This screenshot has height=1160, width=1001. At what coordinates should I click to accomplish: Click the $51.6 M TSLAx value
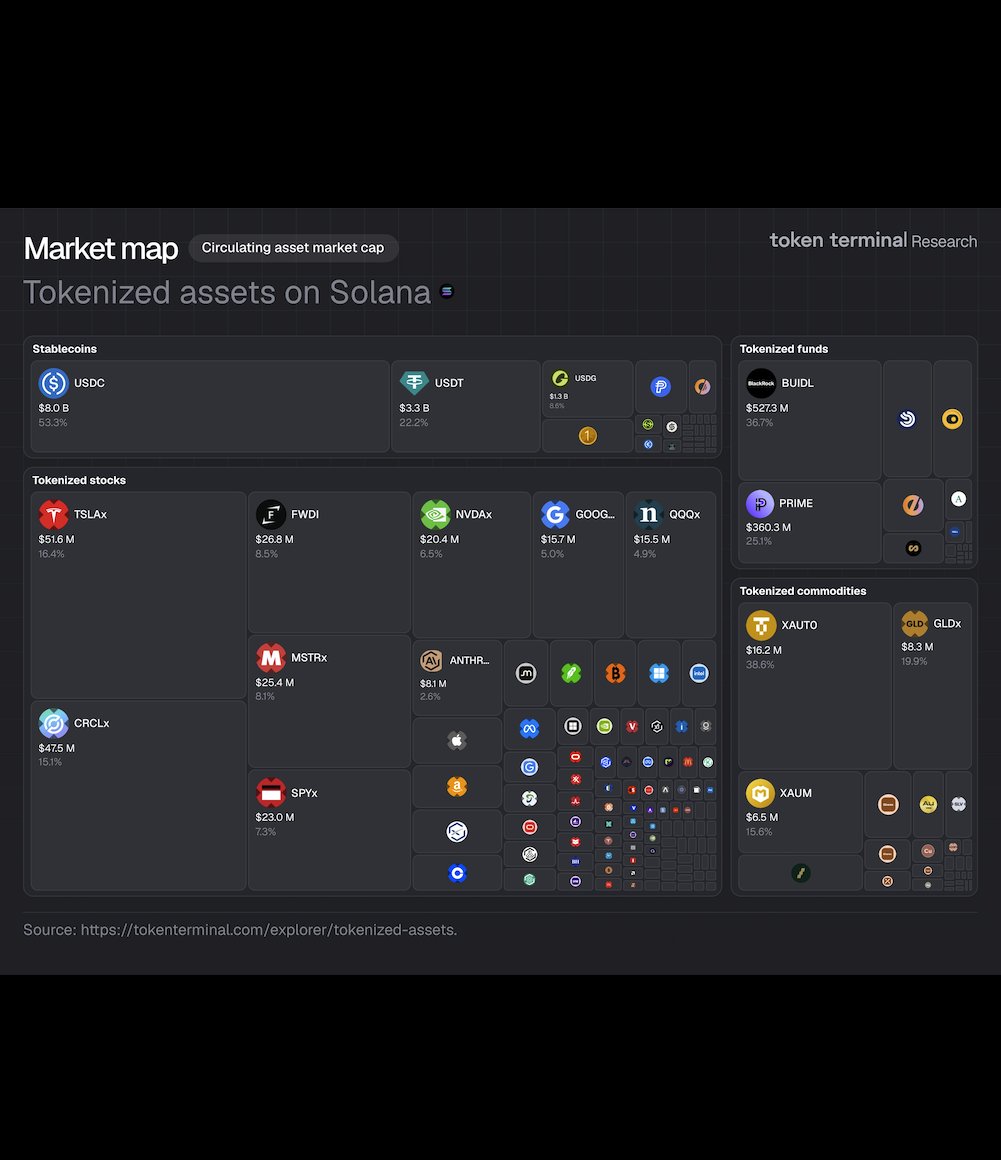coord(56,539)
